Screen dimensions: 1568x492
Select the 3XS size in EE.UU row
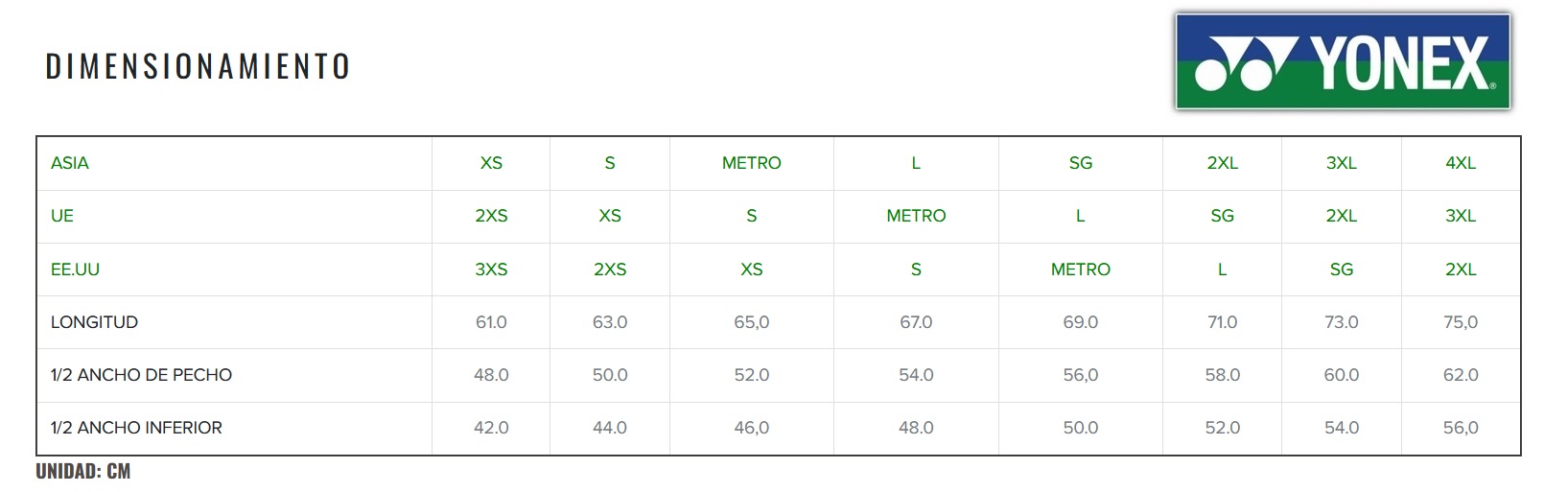(491, 269)
